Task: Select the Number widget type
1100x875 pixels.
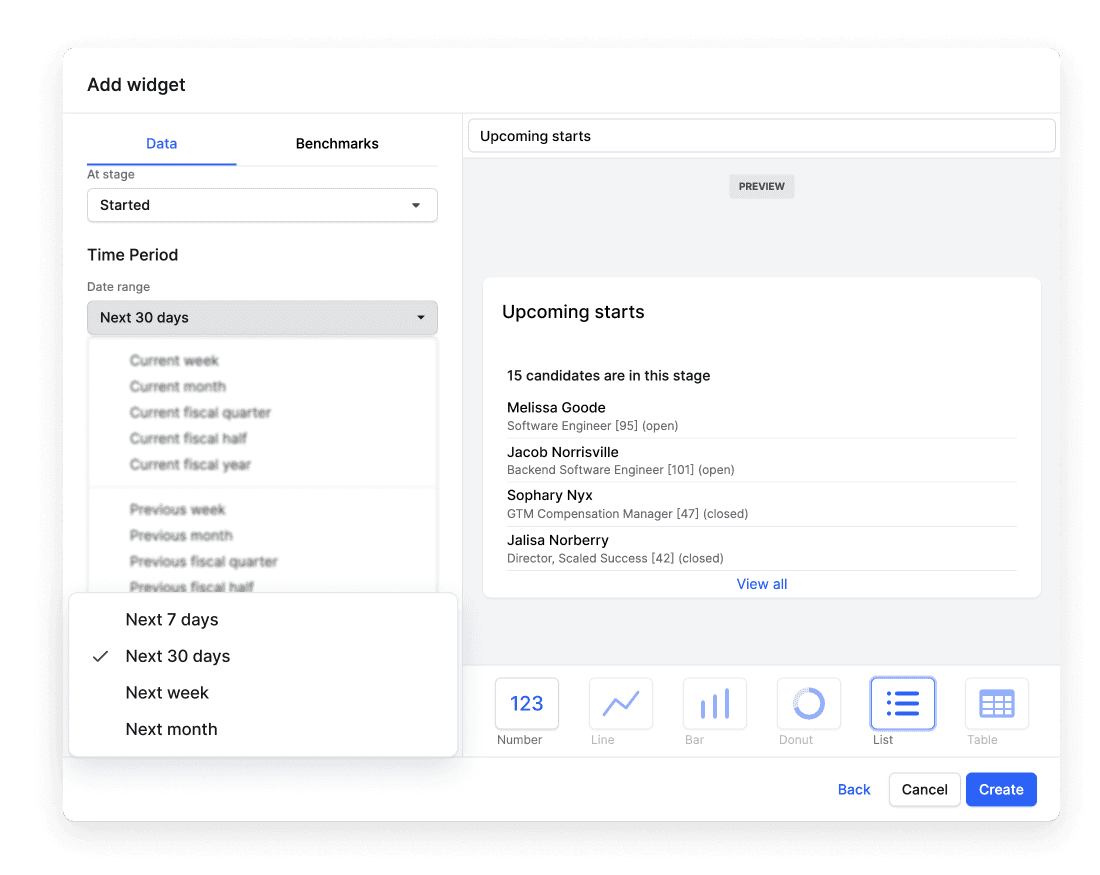Action: [x=526, y=703]
